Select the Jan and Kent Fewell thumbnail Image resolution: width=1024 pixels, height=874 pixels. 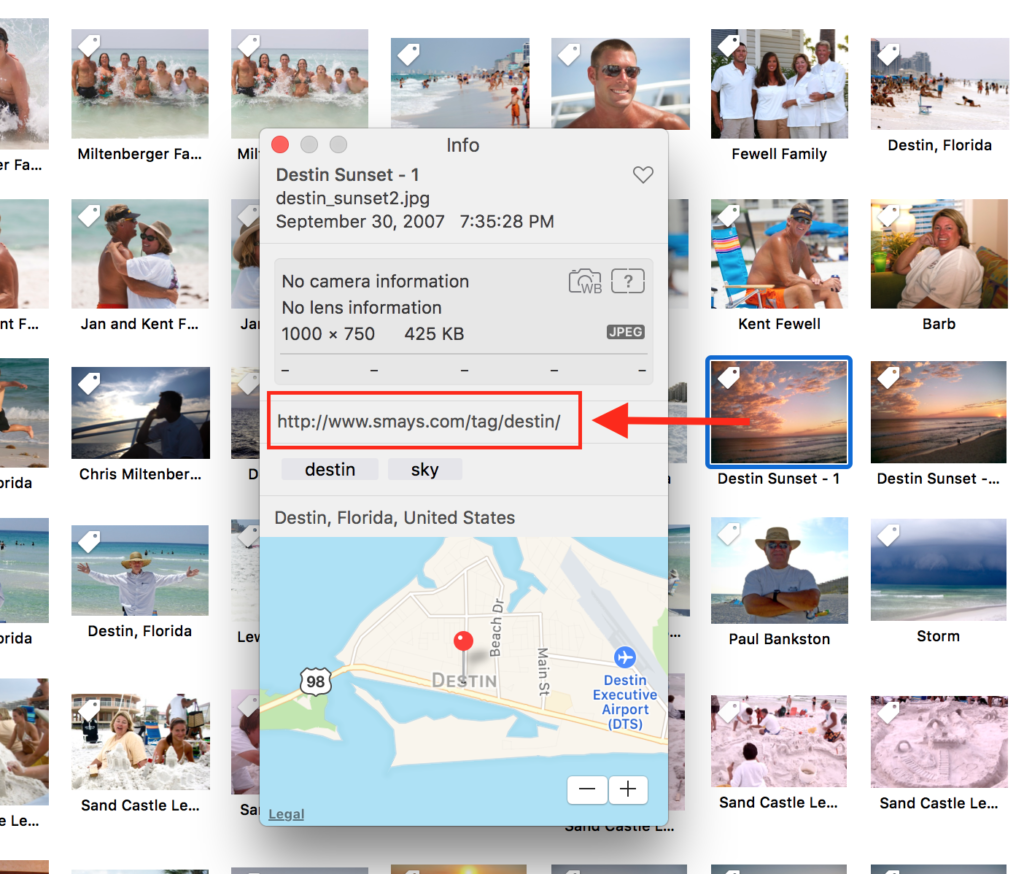point(140,253)
